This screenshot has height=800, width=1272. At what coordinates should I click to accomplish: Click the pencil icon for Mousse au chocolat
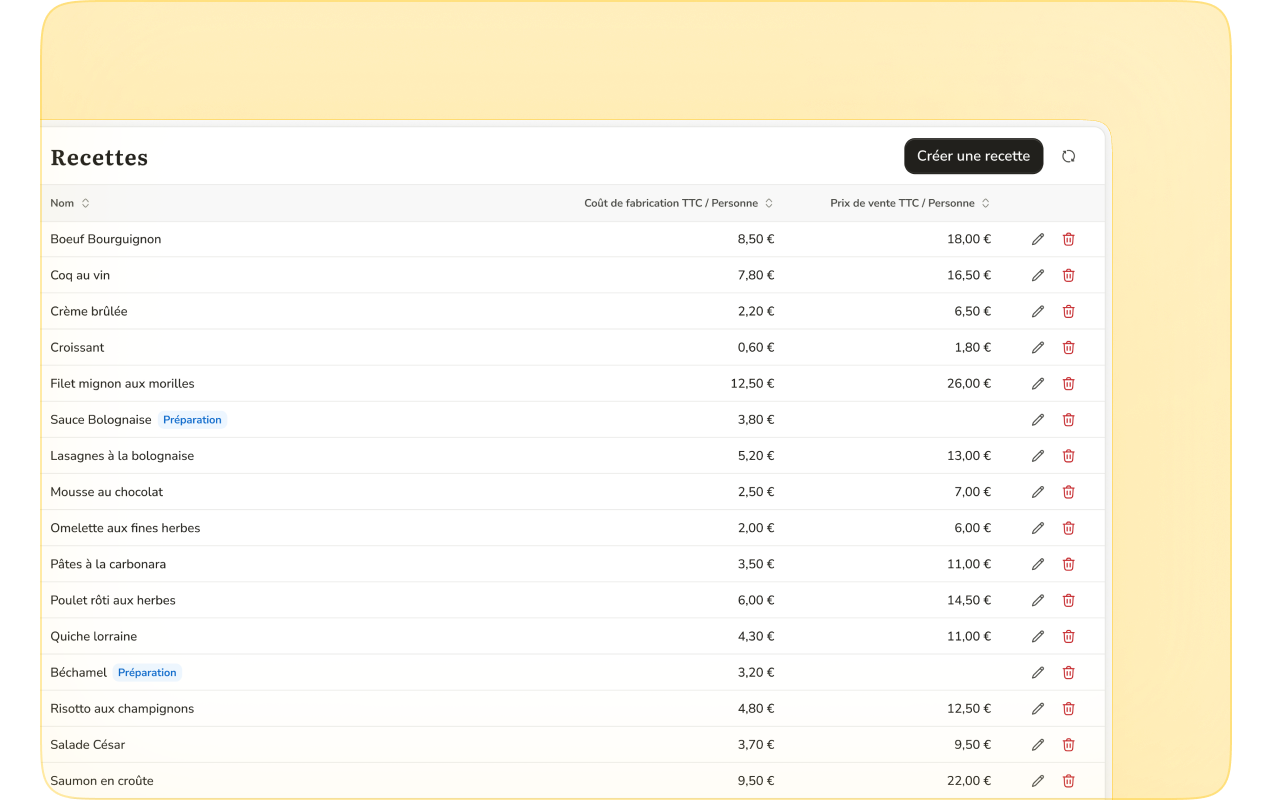[x=1038, y=492]
